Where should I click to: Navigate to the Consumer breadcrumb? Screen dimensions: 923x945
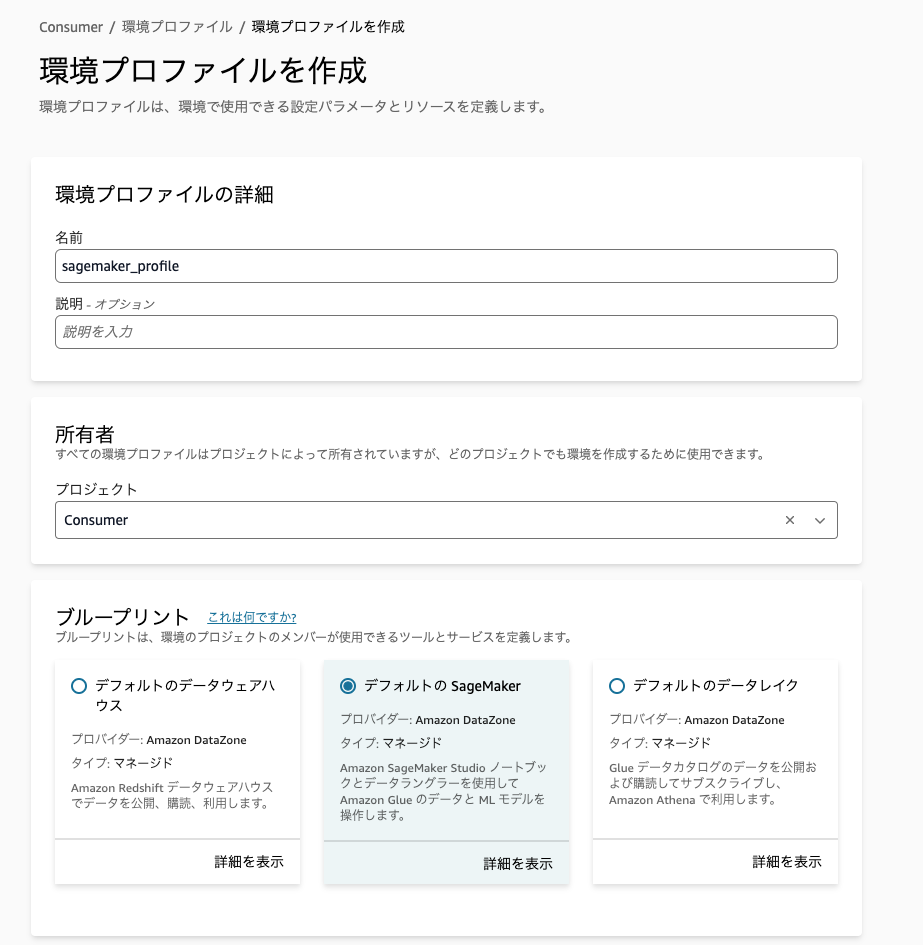(x=70, y=28)
